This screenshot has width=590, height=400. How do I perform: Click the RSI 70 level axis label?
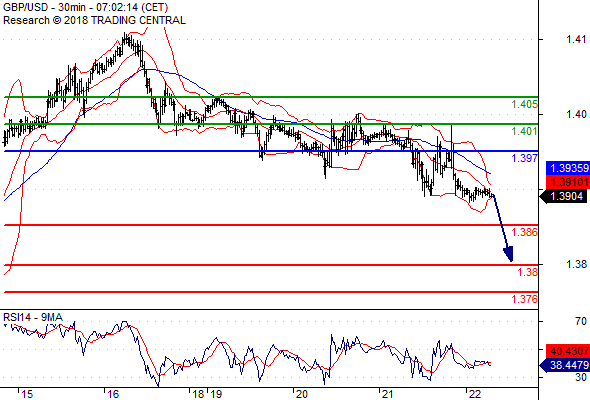click(581, 321)
